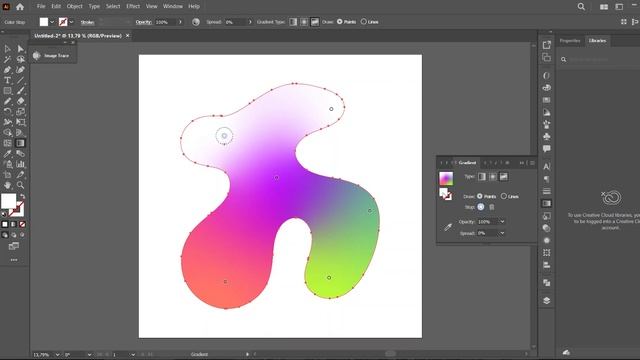Click the Stroke label in control bar

(87, 22)
